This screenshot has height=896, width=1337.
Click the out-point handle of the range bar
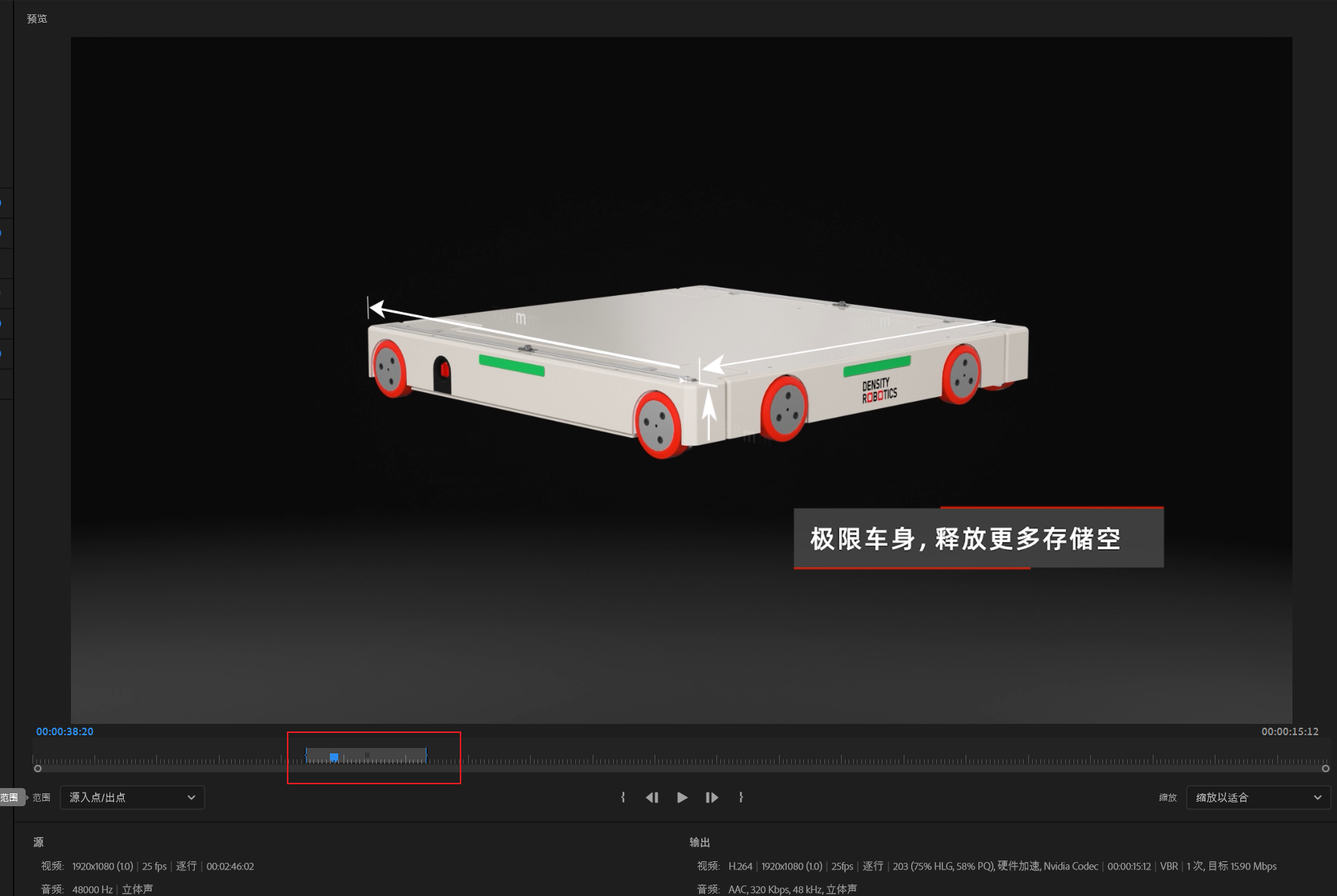click(426, 755)
